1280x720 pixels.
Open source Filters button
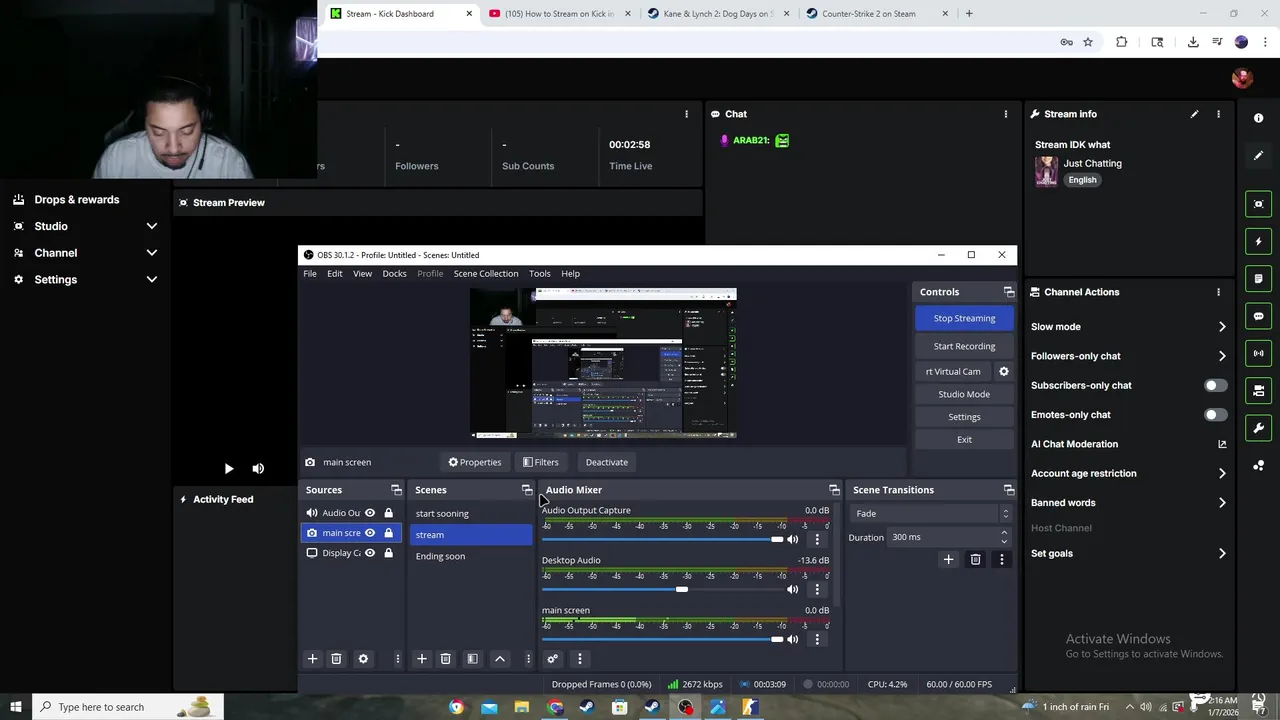click(540, 462)
